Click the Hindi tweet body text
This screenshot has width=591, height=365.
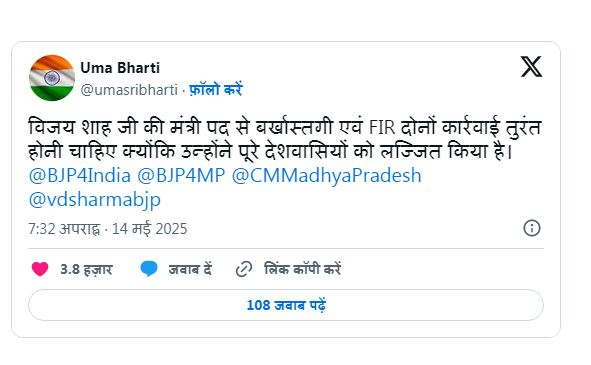285,139
